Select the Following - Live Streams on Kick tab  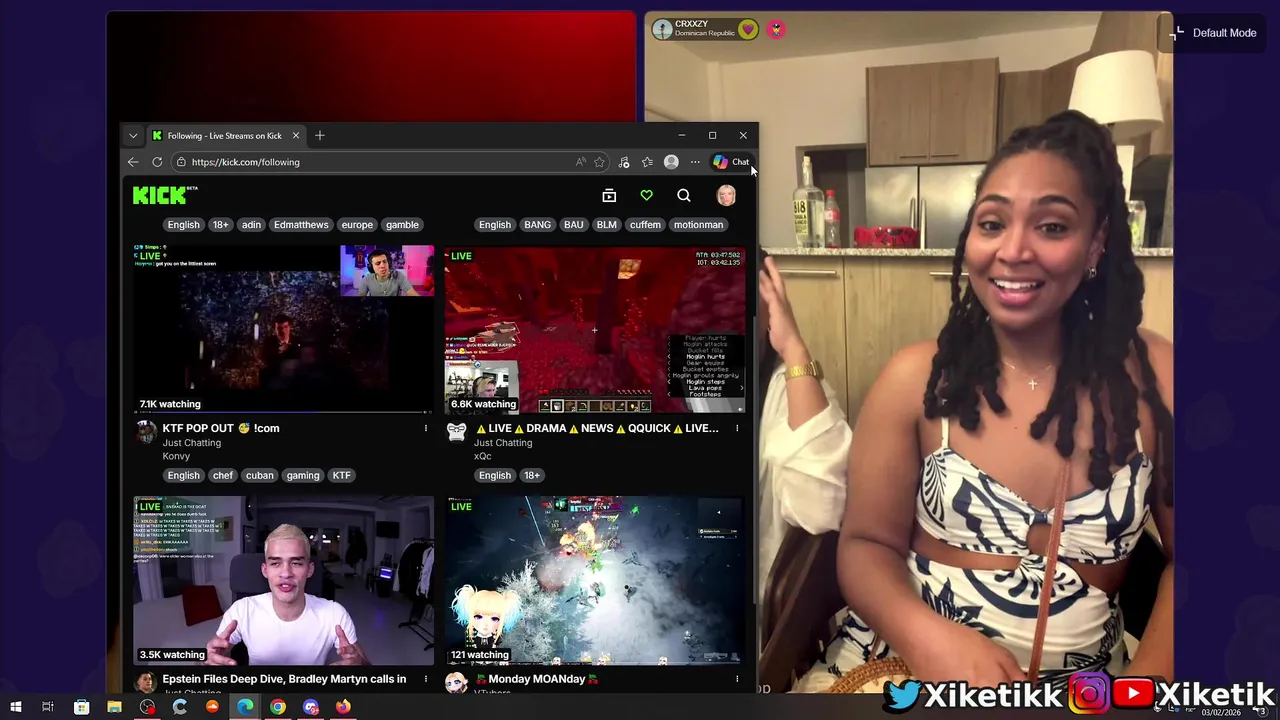225,136
